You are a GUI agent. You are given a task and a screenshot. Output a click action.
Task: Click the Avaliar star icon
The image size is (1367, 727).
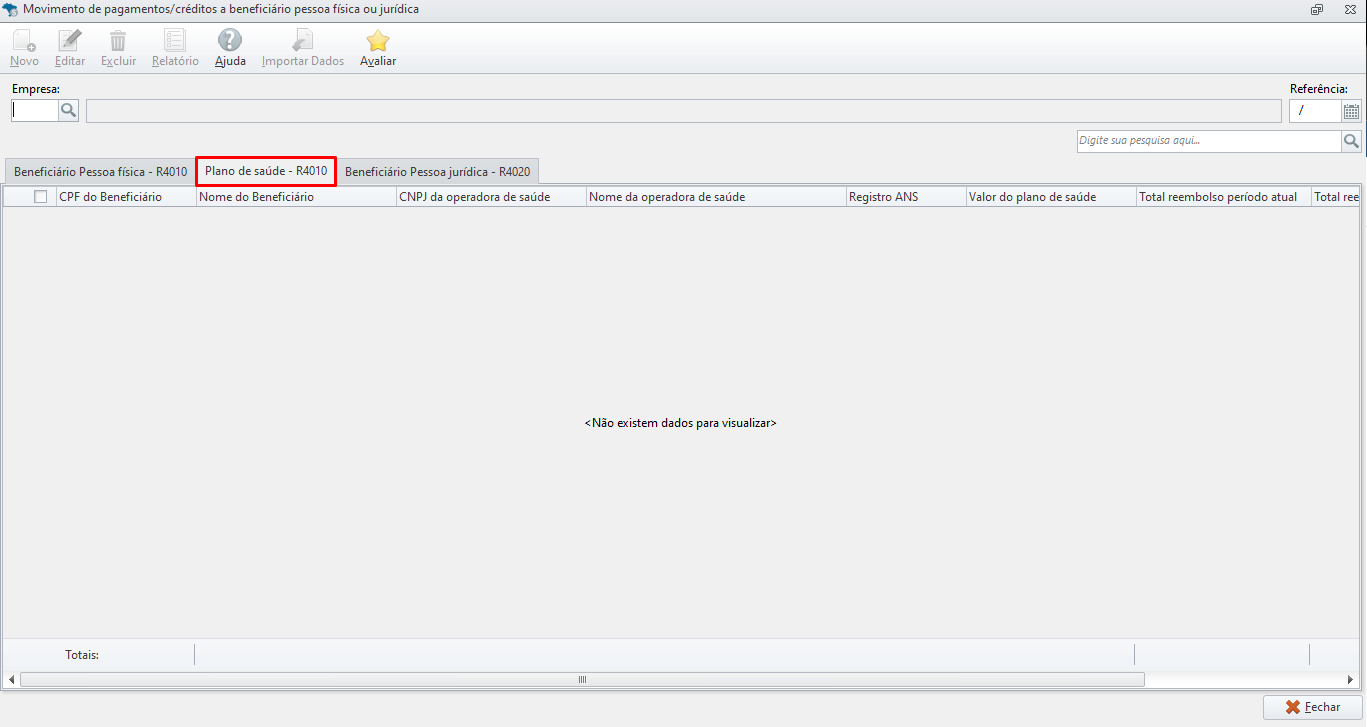pyautogui.click(x=378, y=41)
